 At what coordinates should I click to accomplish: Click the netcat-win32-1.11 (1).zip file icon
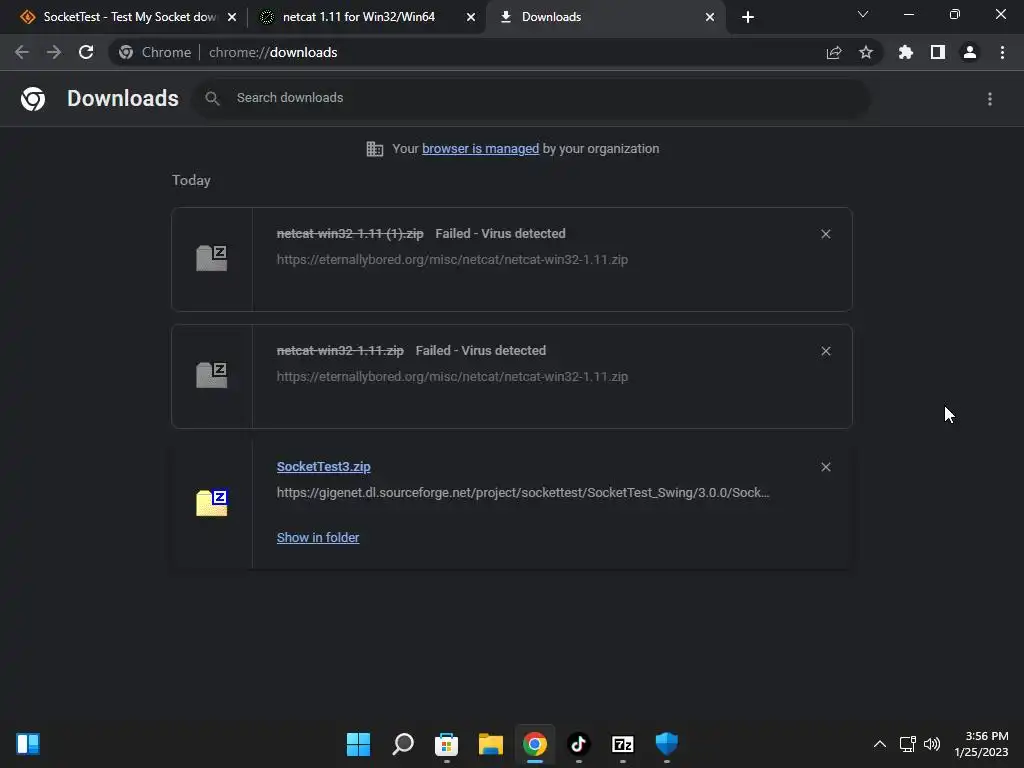pyautogui.click(x=212, y=258)
